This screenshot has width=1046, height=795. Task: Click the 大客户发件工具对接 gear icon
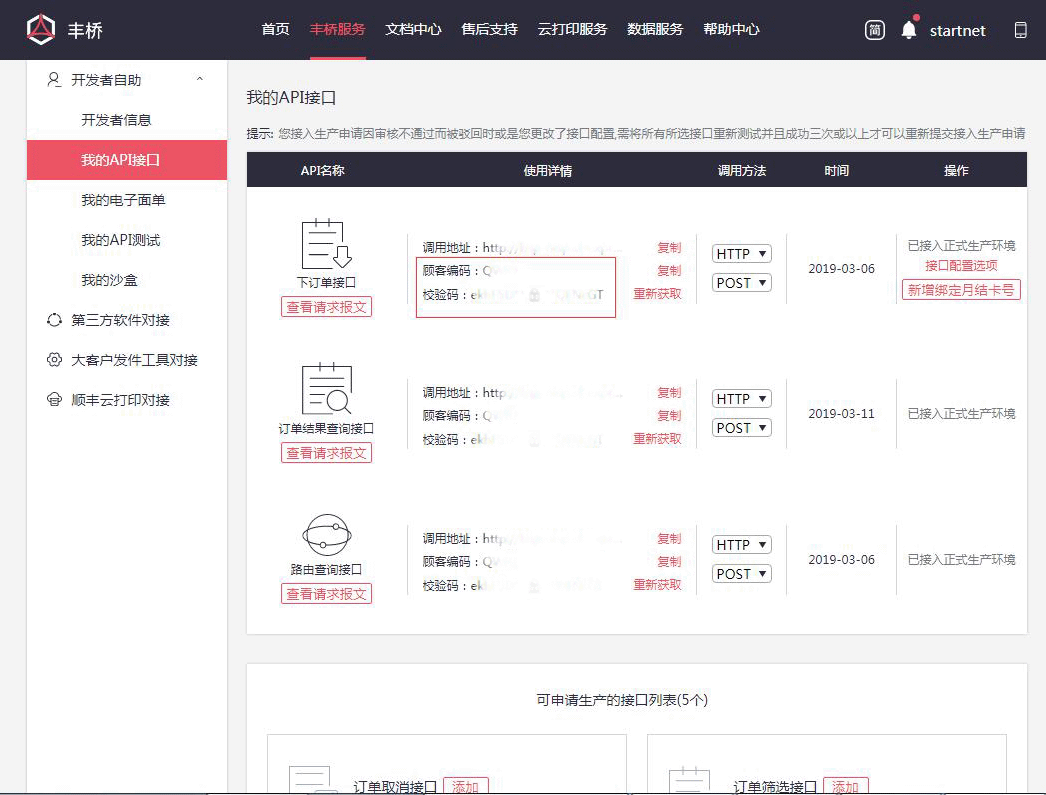tap(54, 360)
